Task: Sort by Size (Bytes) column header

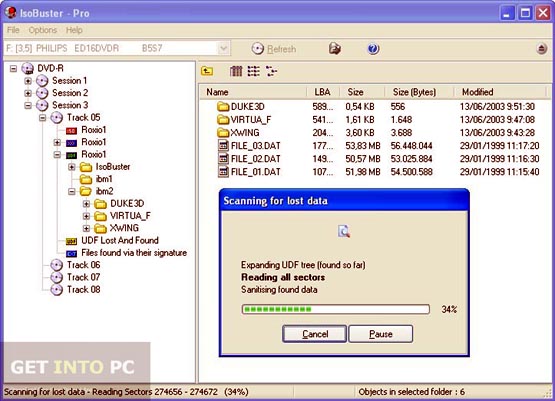Action: point(419,92)
